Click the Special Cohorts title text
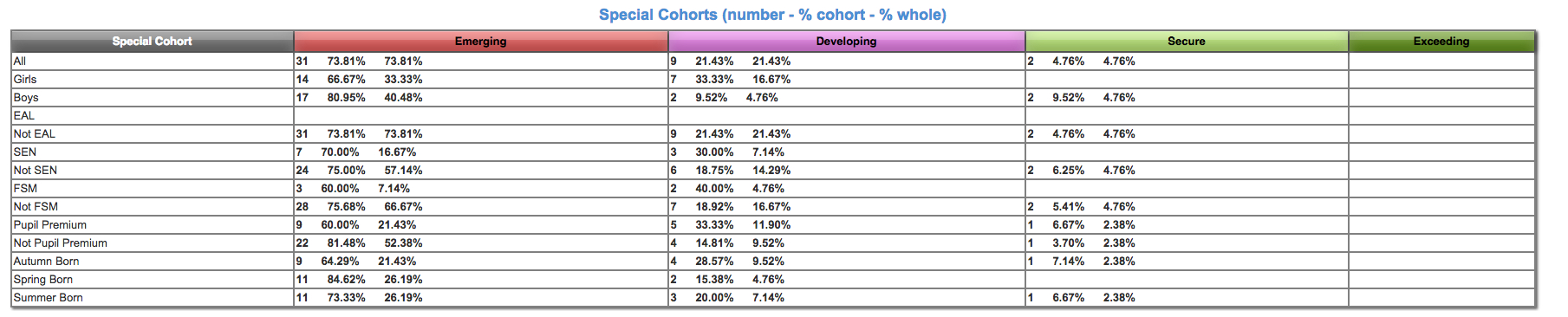 pyautogui.click(x=772, y=15)
